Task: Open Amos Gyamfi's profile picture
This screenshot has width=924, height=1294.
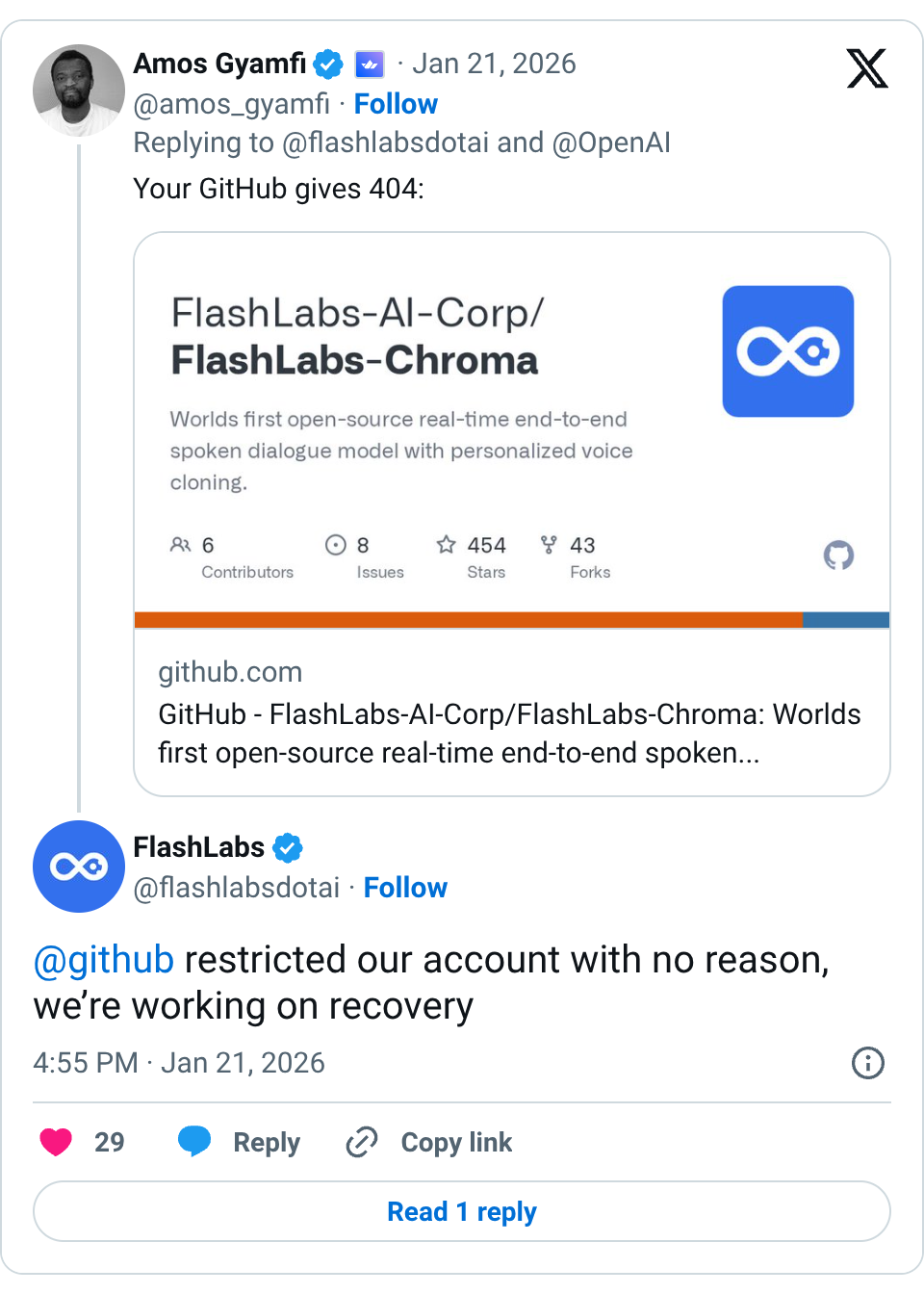Action: (x=78, y=90)
